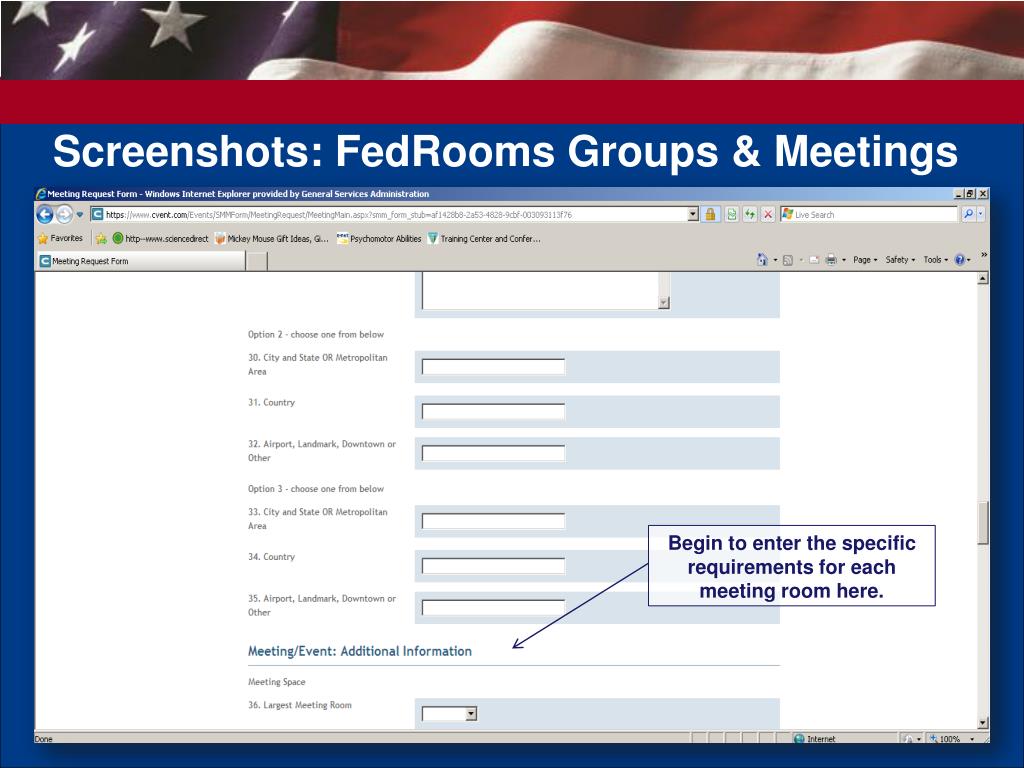The width and height of the screenshot is (1024, 768).
Task: Click the Option 2 - choose one text
Action: (315, 334)
